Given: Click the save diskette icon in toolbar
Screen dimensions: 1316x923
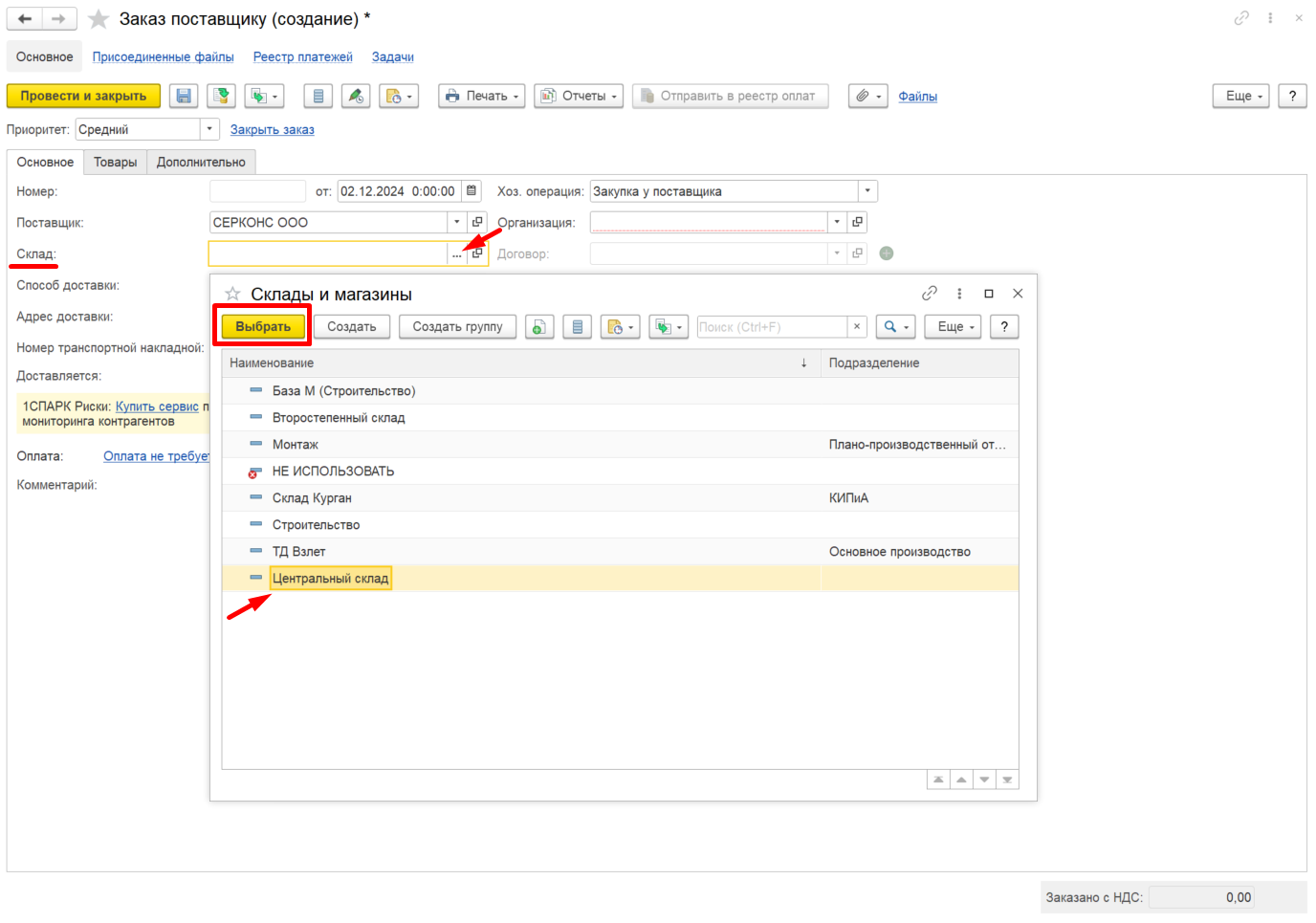Looking at the screenshot, I should click(184, 96).
